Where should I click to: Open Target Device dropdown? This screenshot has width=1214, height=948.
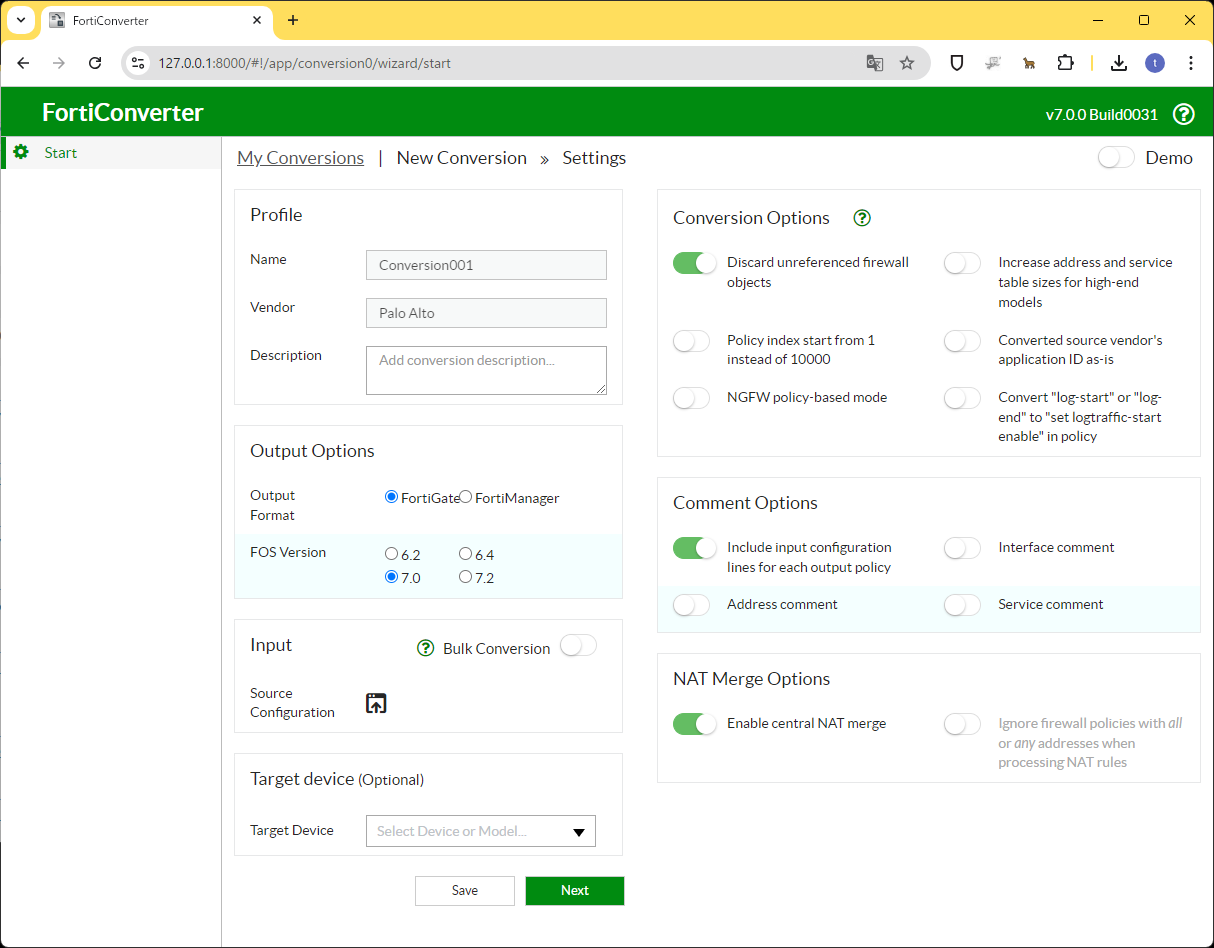[481, 831]
